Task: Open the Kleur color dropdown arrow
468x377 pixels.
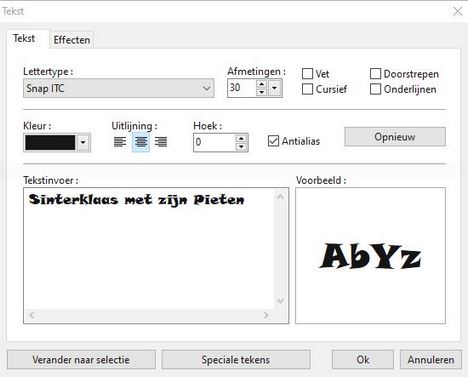Action: point(83,143)
